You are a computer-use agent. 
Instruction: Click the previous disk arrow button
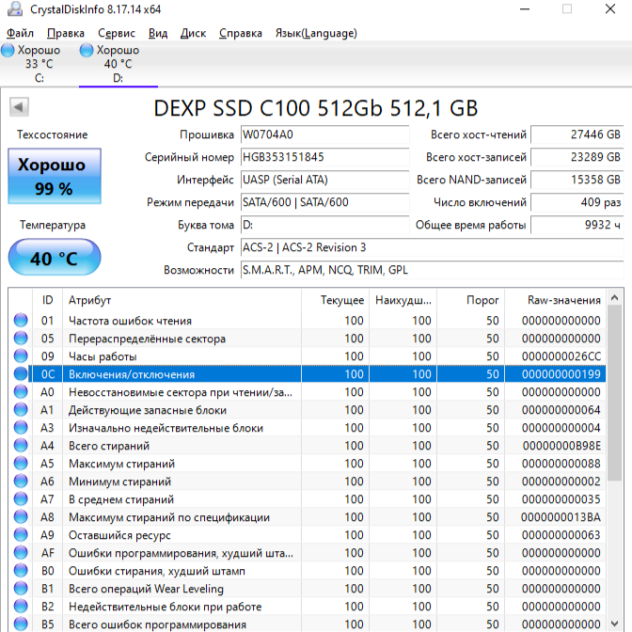(19, 107)
